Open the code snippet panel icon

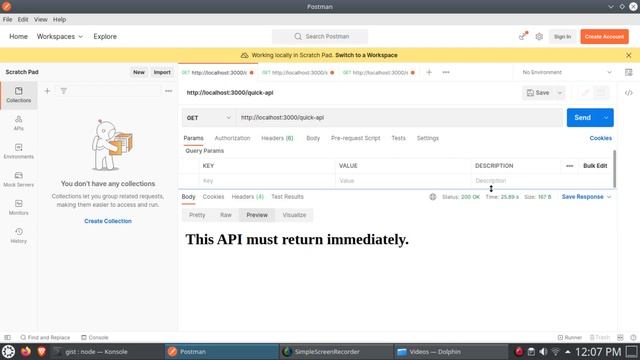[629, 93]
